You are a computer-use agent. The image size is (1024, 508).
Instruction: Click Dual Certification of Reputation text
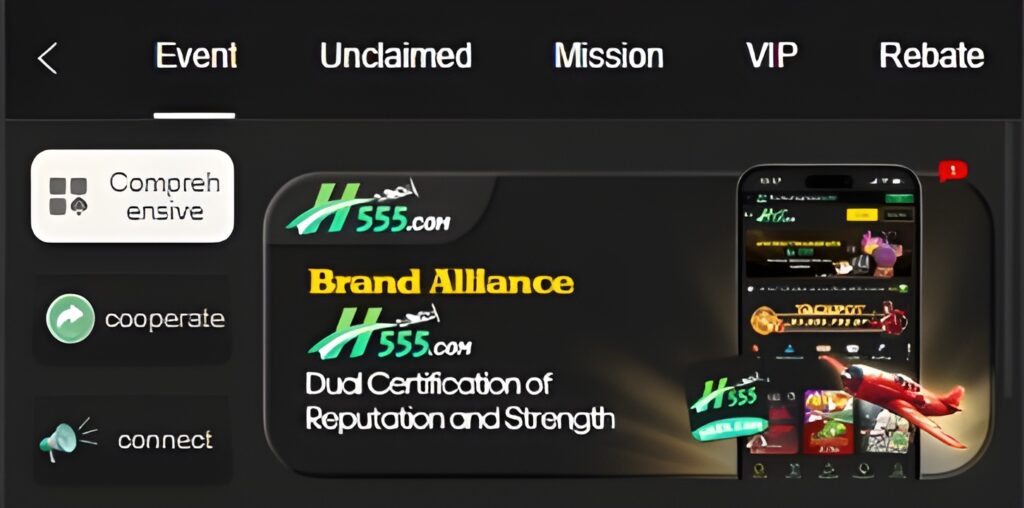(460, 402)
